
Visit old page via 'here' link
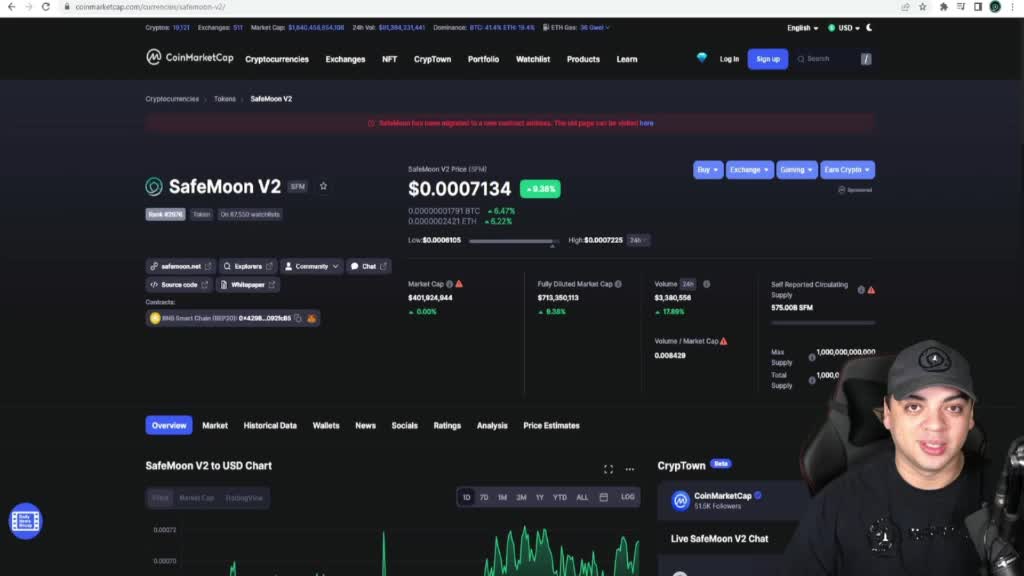(x=646, y=123)
